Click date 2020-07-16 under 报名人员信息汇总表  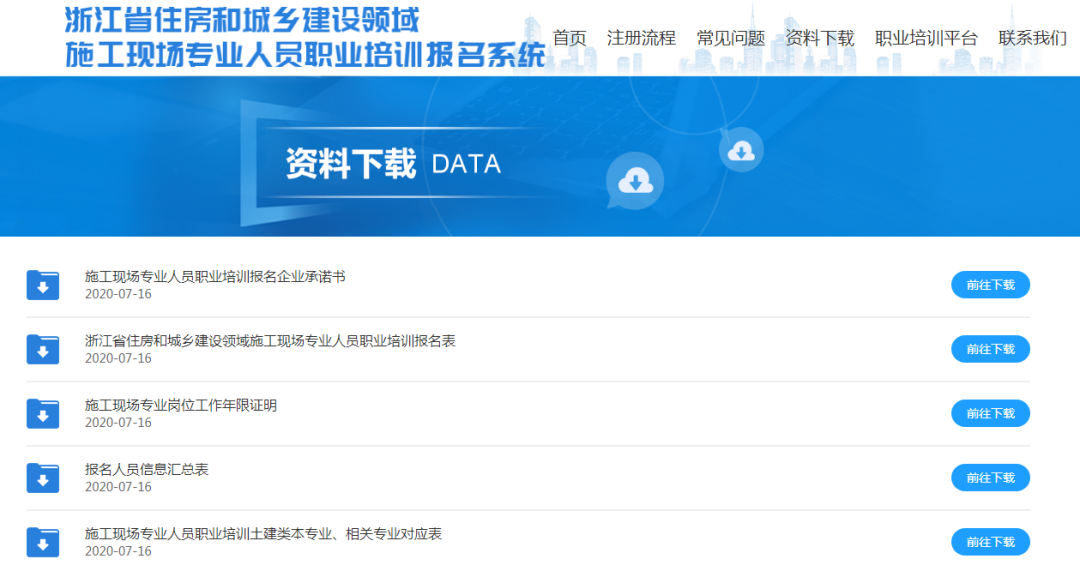point(118,487)
